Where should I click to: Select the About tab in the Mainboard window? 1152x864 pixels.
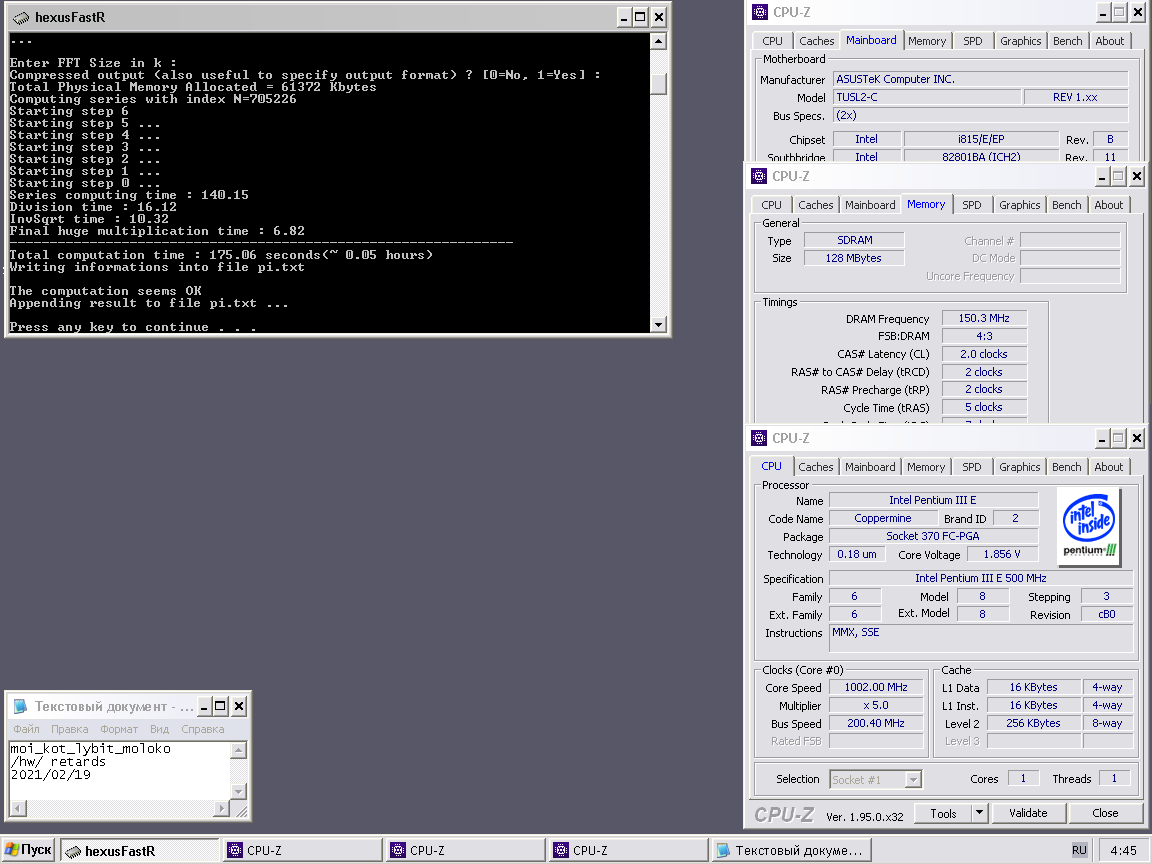[x=1109, y=41]
